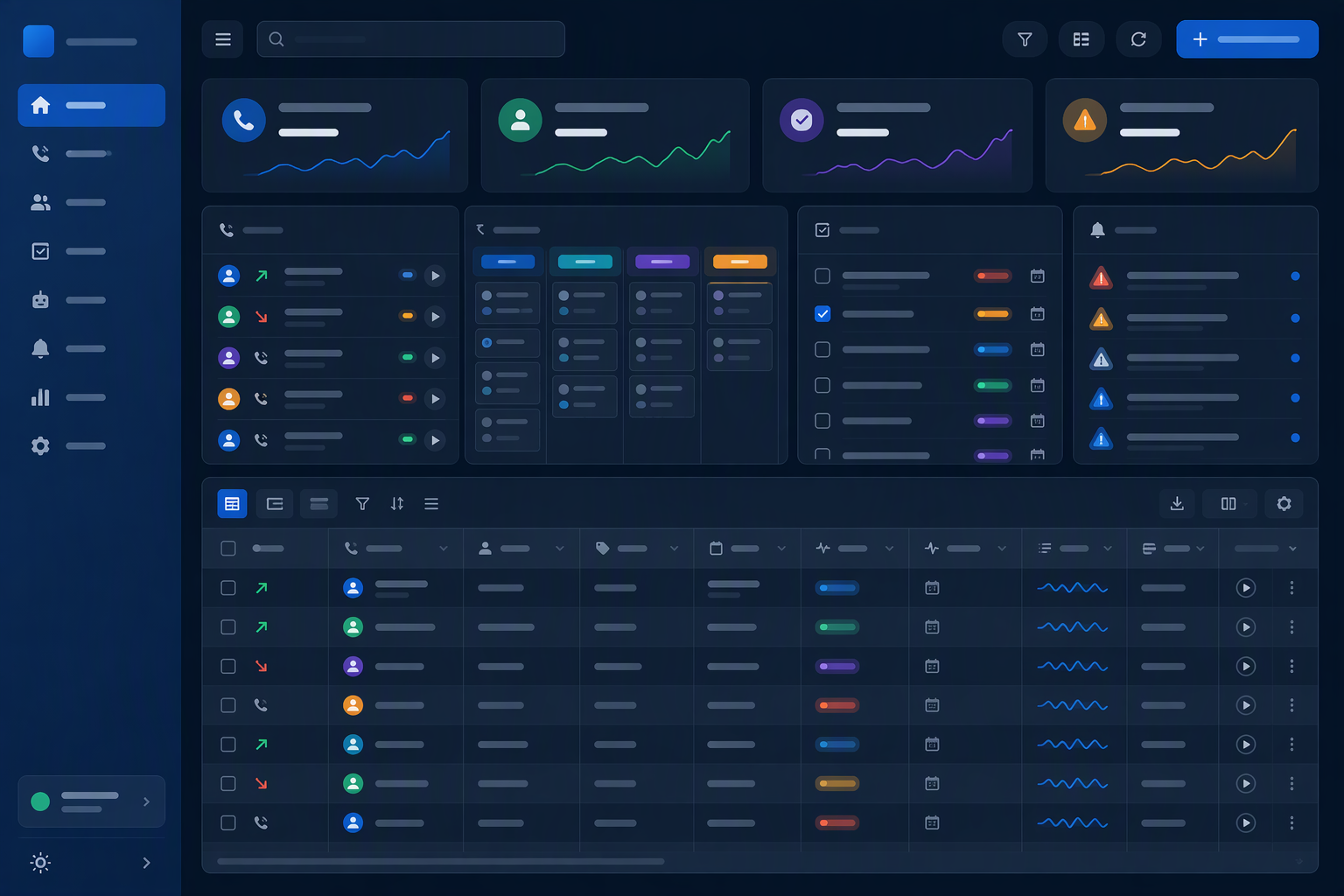Tick the select-all checkbox in the table header
This screenshot has height=896, width=1344.
pyautogui.click(x=228, y=549)
